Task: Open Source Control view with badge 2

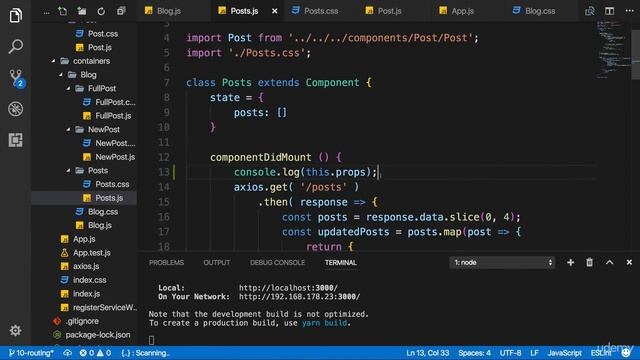Action: (x=16, y=78)
